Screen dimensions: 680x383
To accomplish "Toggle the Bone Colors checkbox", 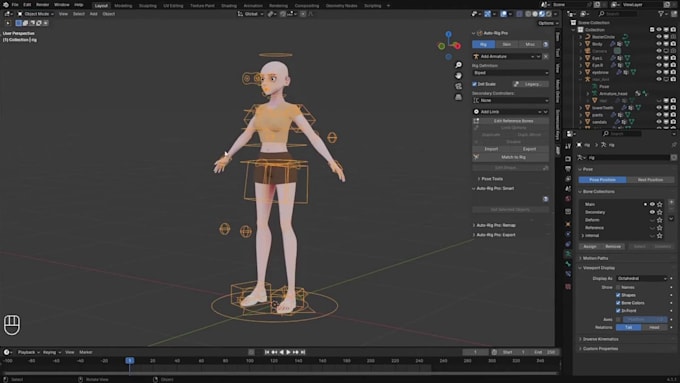I will click(x=618, y=303).
